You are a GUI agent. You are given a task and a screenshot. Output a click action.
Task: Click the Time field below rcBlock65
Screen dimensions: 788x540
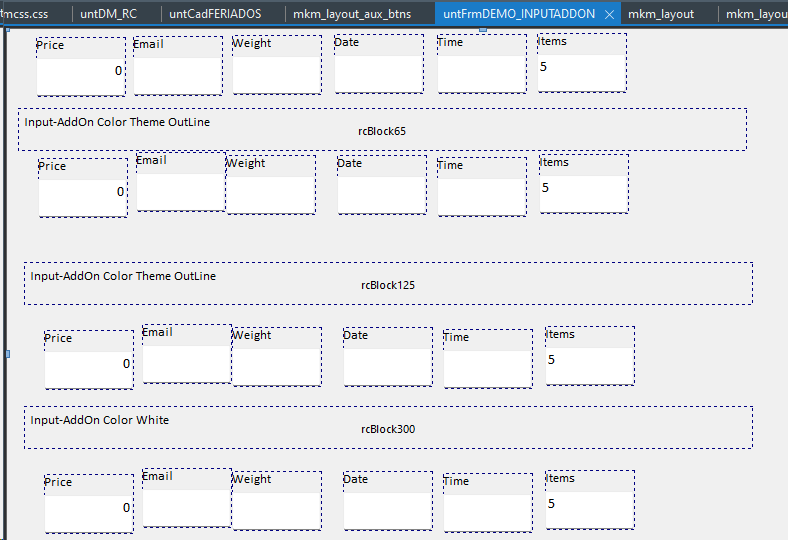481,194
